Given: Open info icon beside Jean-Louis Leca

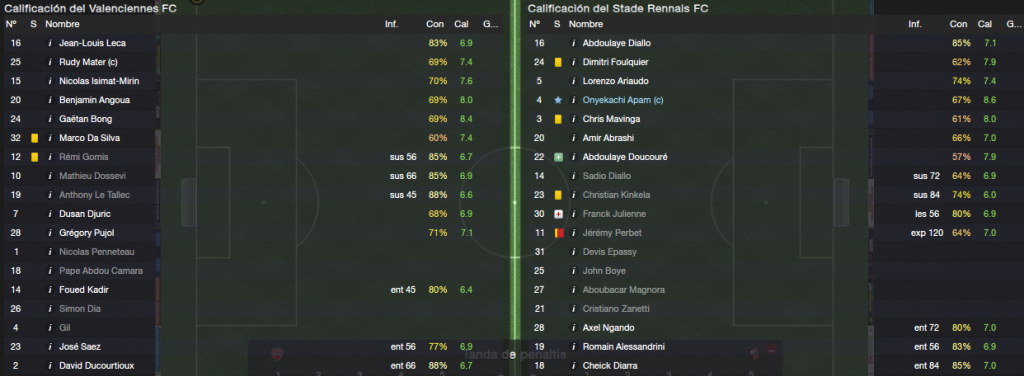Looking at the screenshot, I should pos(50,43).
